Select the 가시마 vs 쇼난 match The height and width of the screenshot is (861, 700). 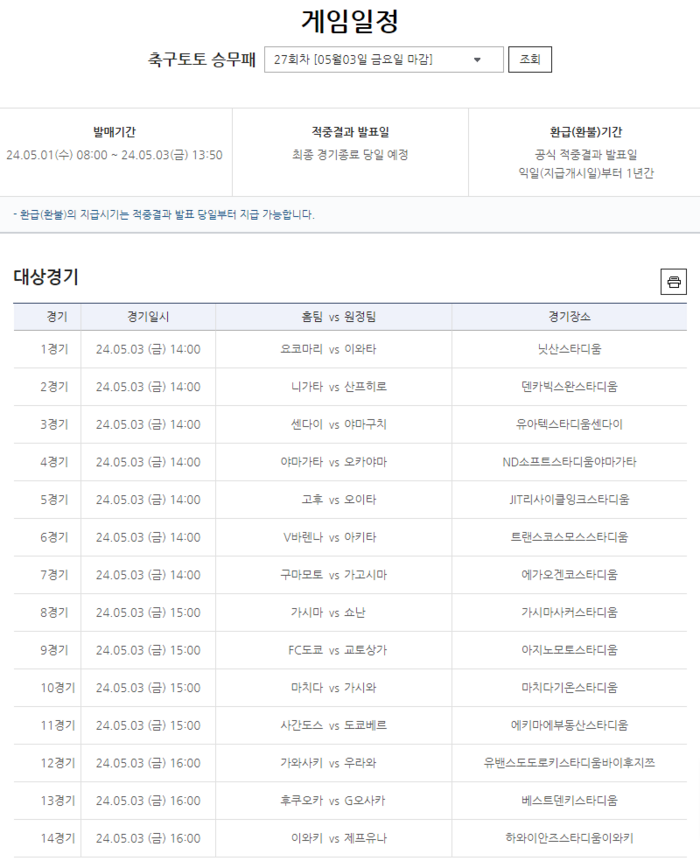[333, 612]
